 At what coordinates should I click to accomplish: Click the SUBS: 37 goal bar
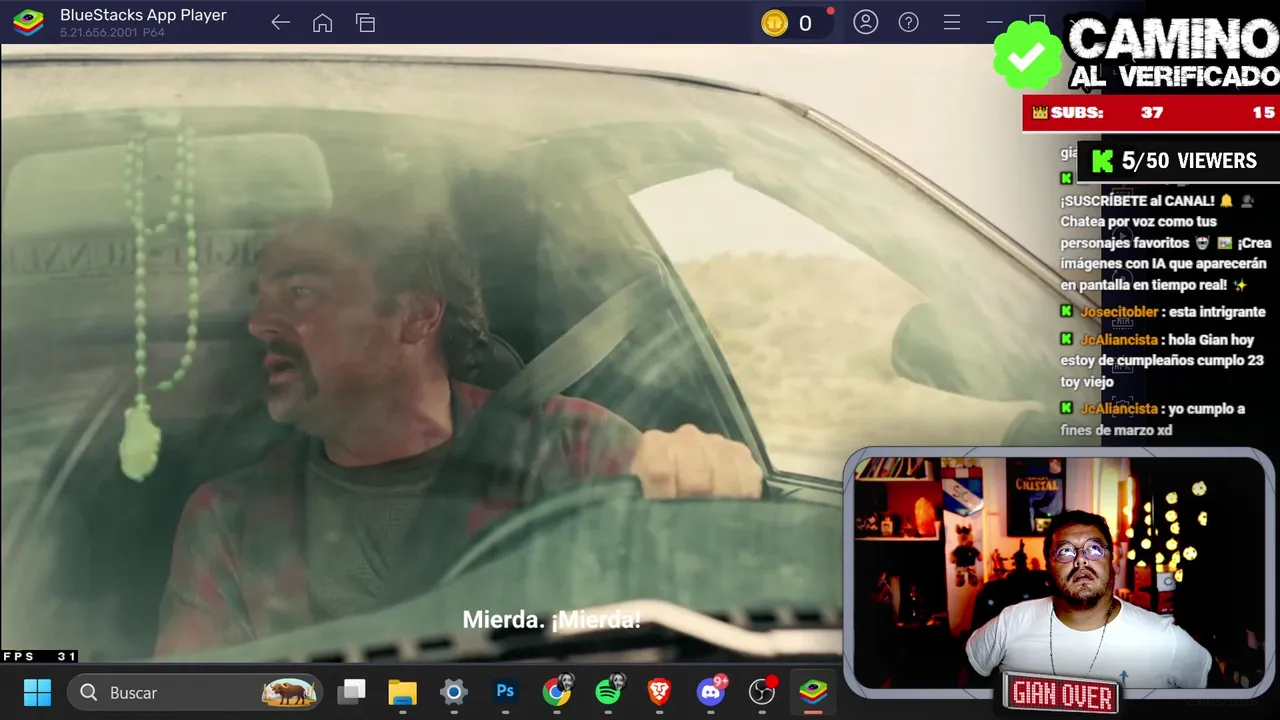(x=1151, y=113)
